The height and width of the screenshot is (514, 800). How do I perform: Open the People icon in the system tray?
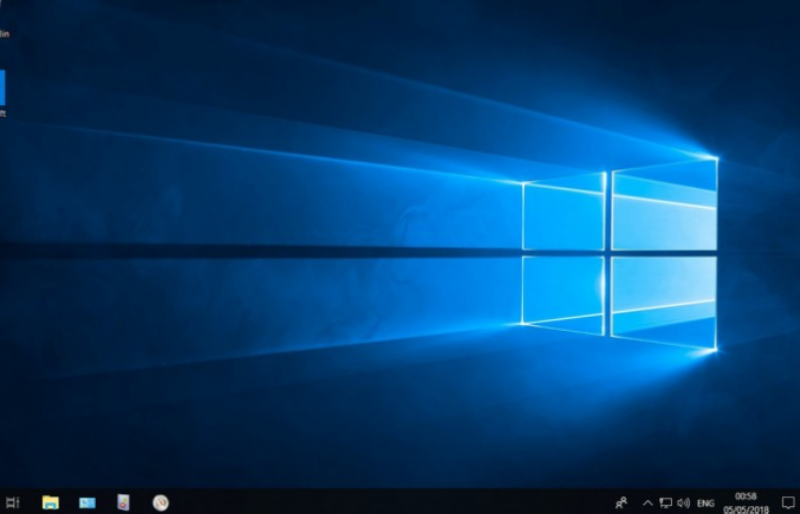coord(622,502)
